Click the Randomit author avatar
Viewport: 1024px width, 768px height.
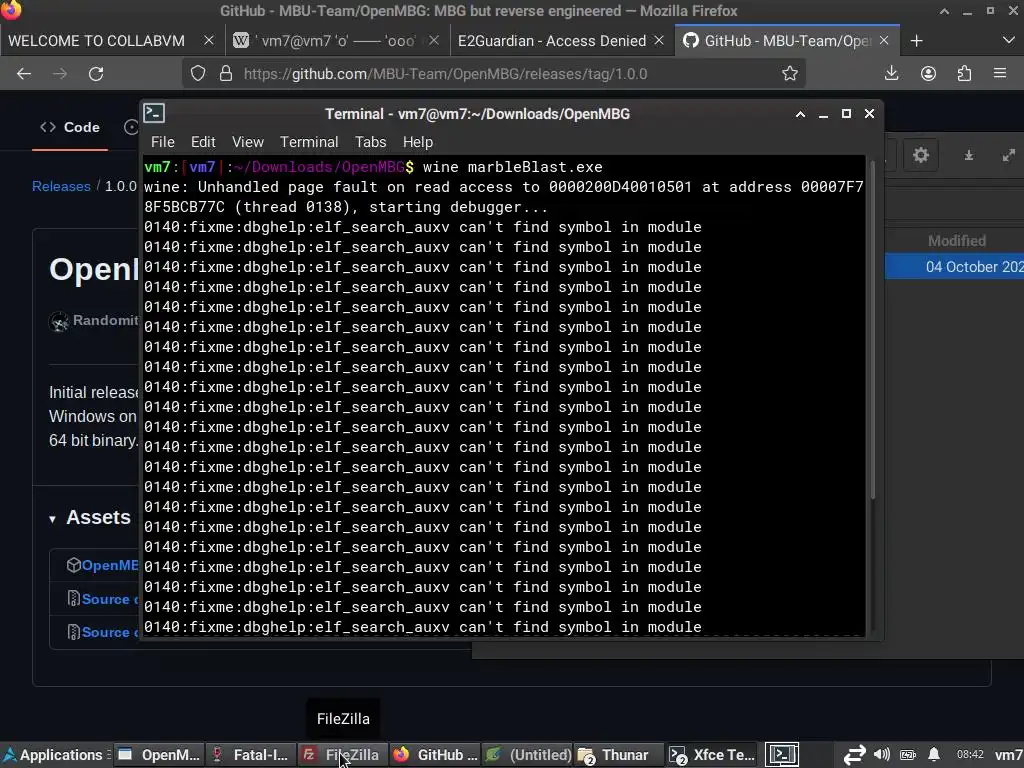[59, 321]
